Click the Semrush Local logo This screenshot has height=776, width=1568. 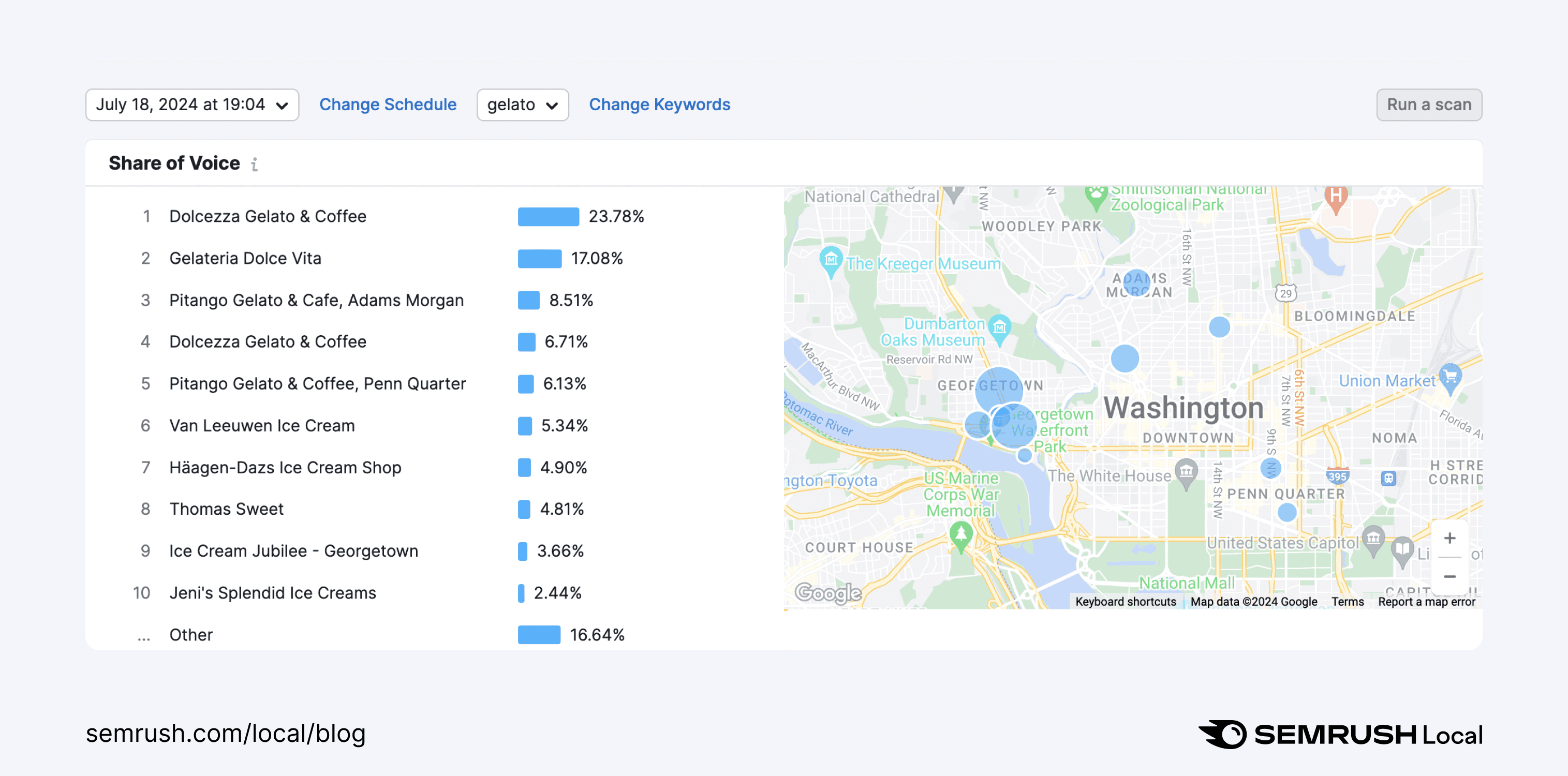pyautogui.click(x=1340, y=735)
